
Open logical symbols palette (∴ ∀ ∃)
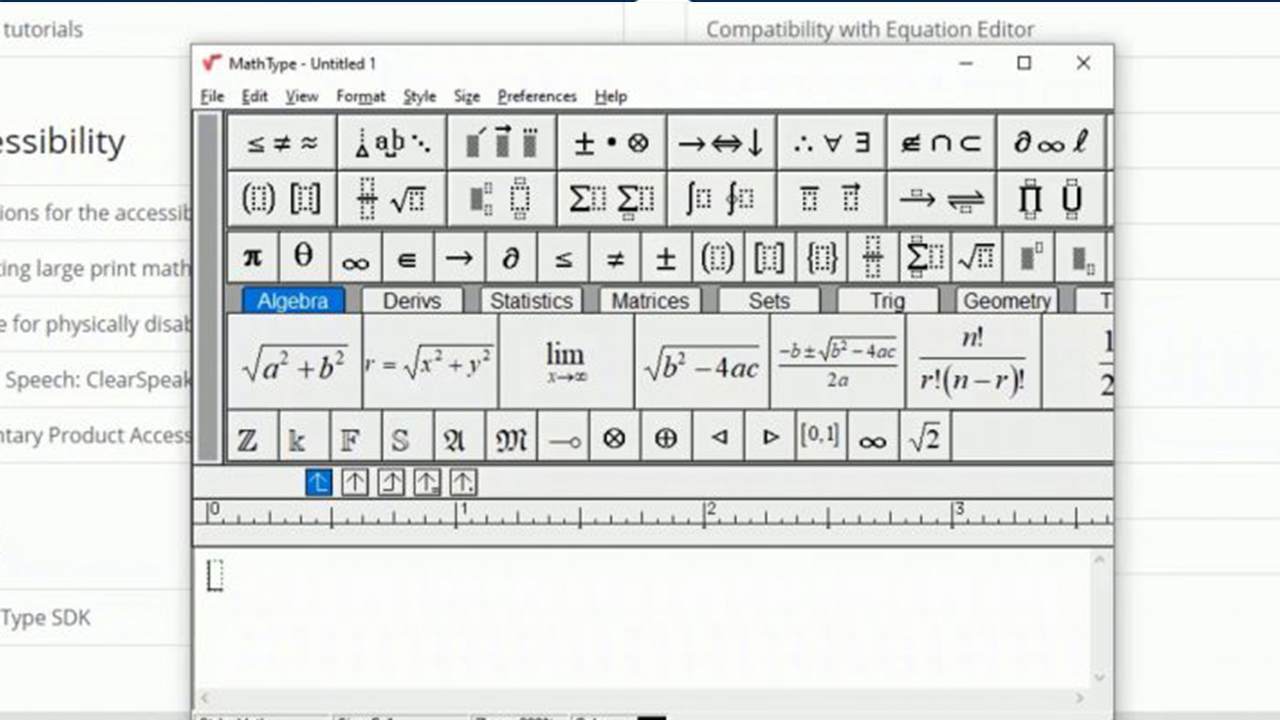coord(832,143)
